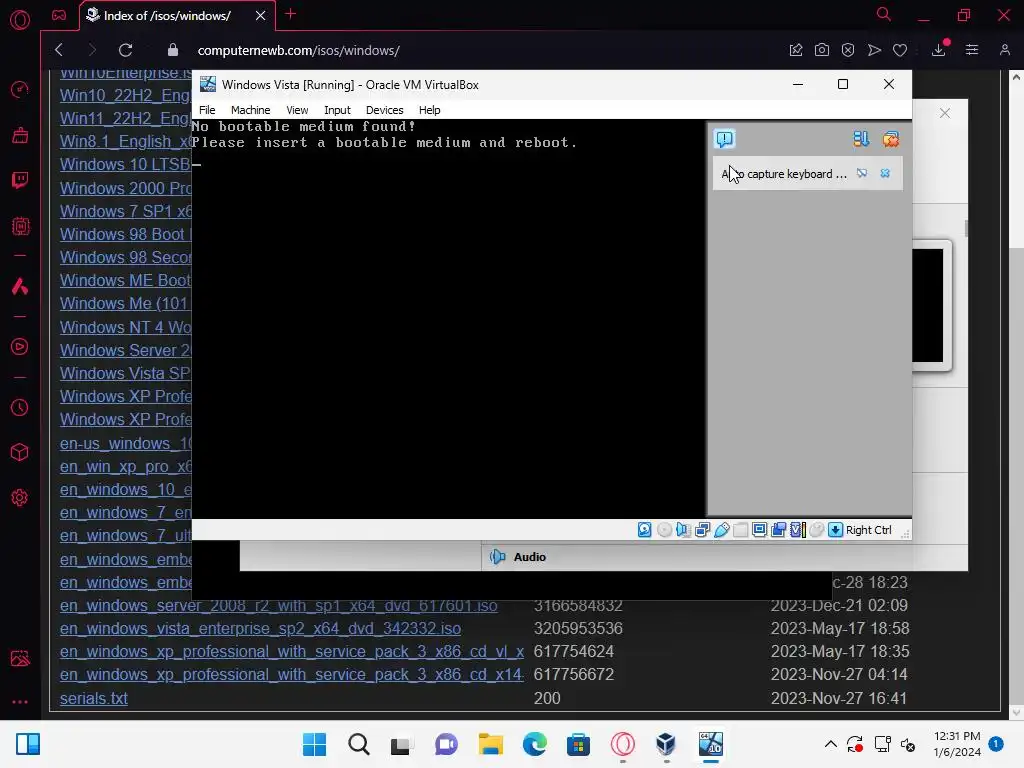Dismiss the Auto capture keyboard notification

tap(885, 174)
